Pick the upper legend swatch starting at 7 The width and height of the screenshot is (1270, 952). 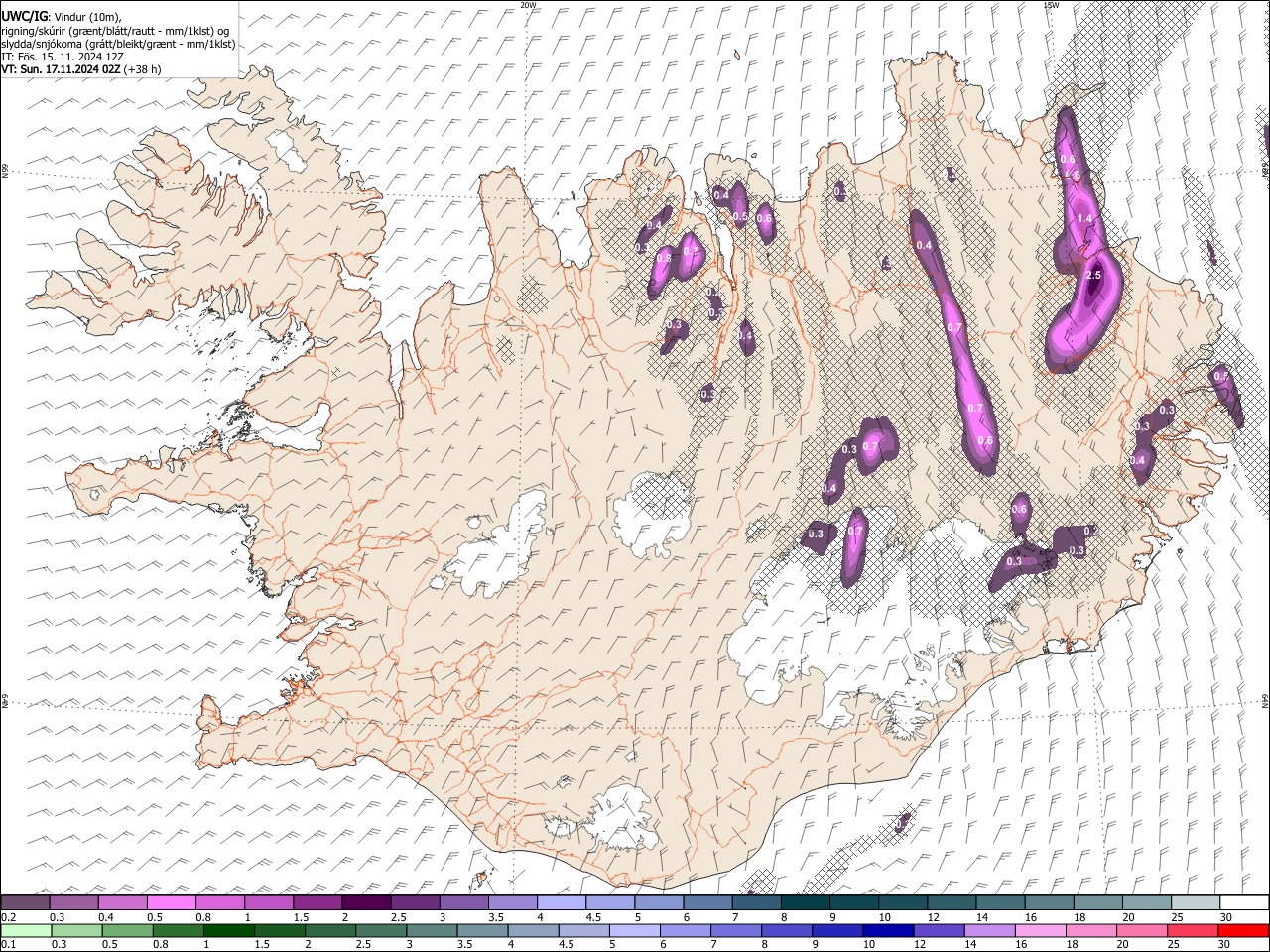point(756,902)
